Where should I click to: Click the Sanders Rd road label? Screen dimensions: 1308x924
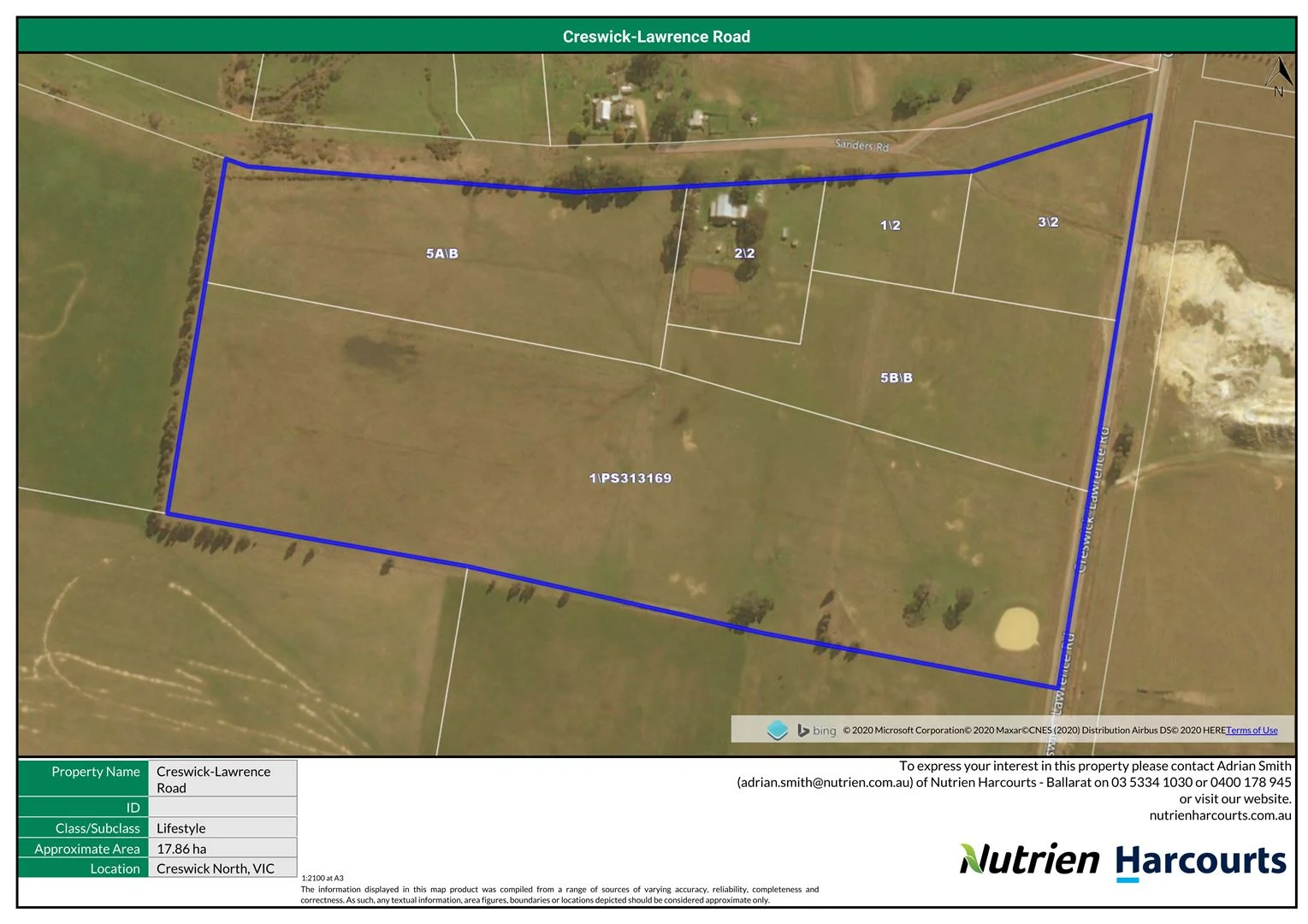point(861,145)
